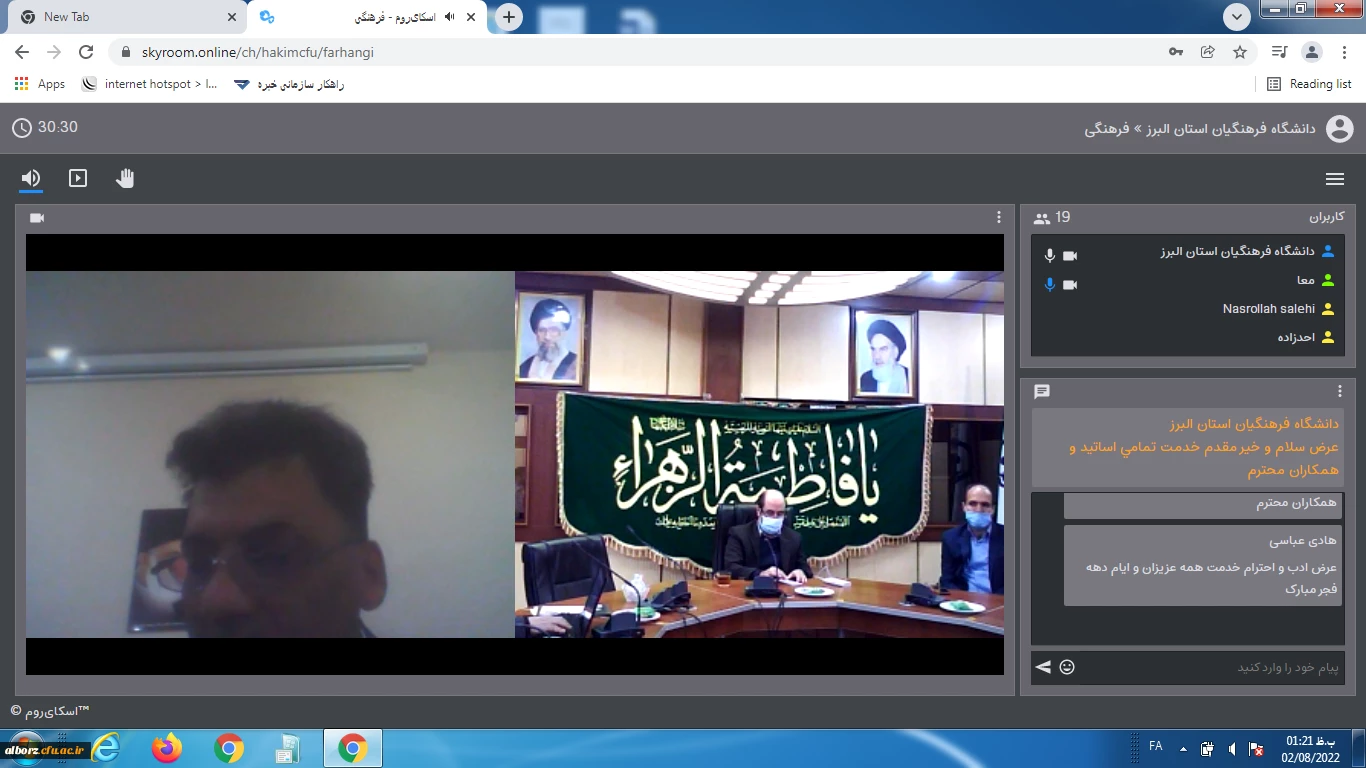
Task: Open chat panel three-dot options menu
Action: tap(1340, 391)
